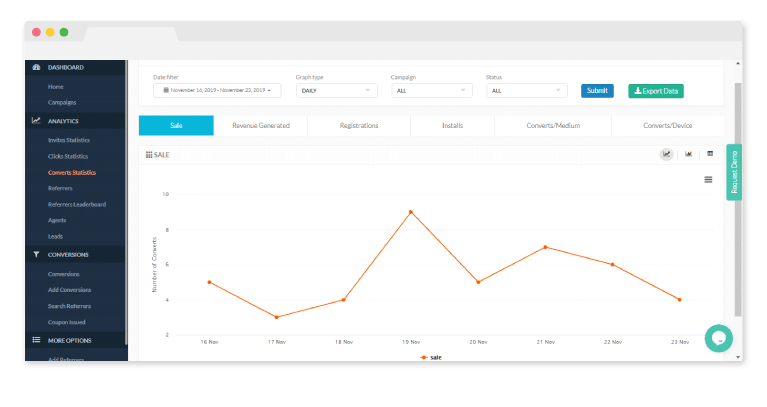Open Converts Statistics in sidebar
Viewport: 767px width, 407px height.
click(72, 172)
